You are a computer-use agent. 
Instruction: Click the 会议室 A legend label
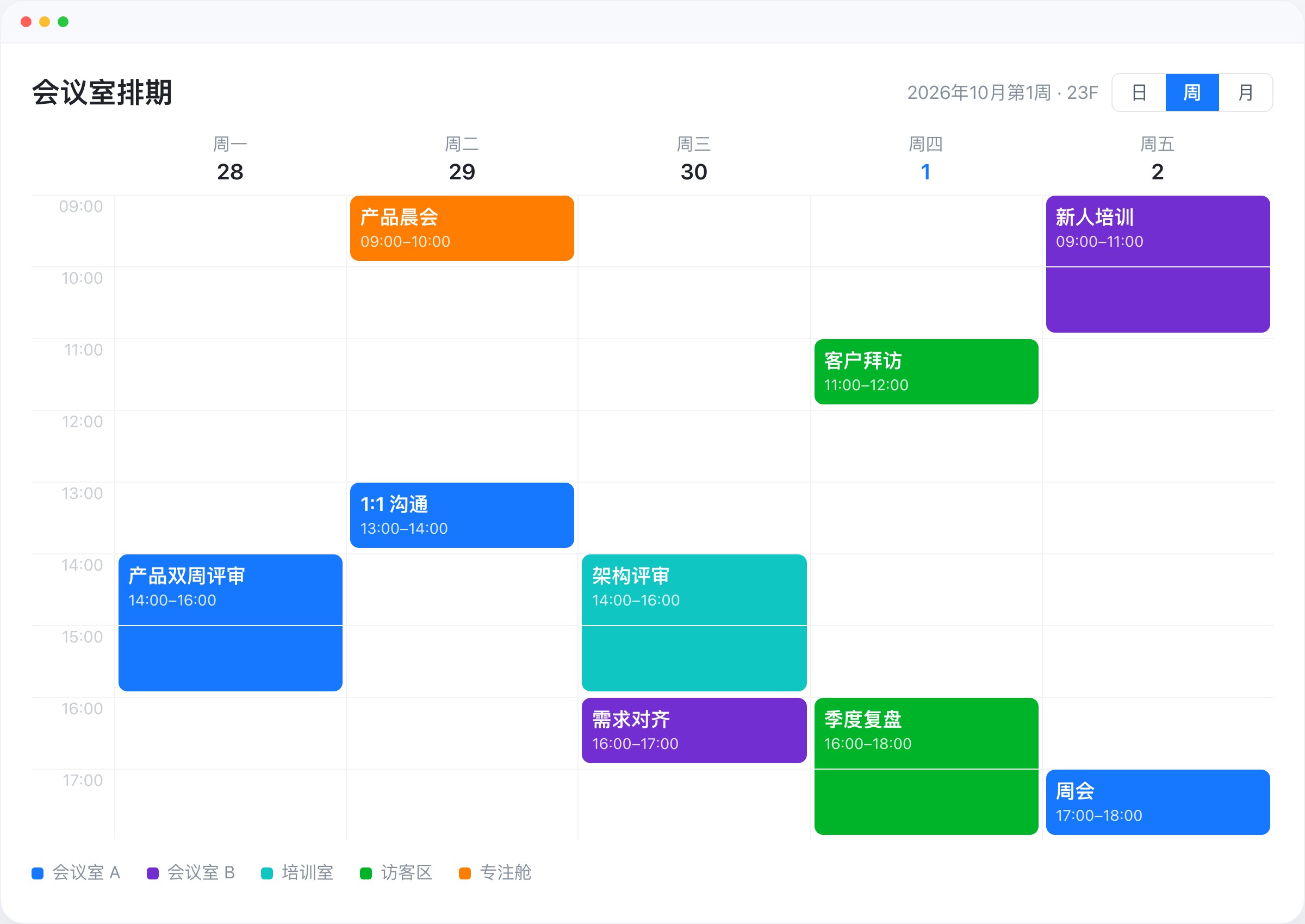86,873
